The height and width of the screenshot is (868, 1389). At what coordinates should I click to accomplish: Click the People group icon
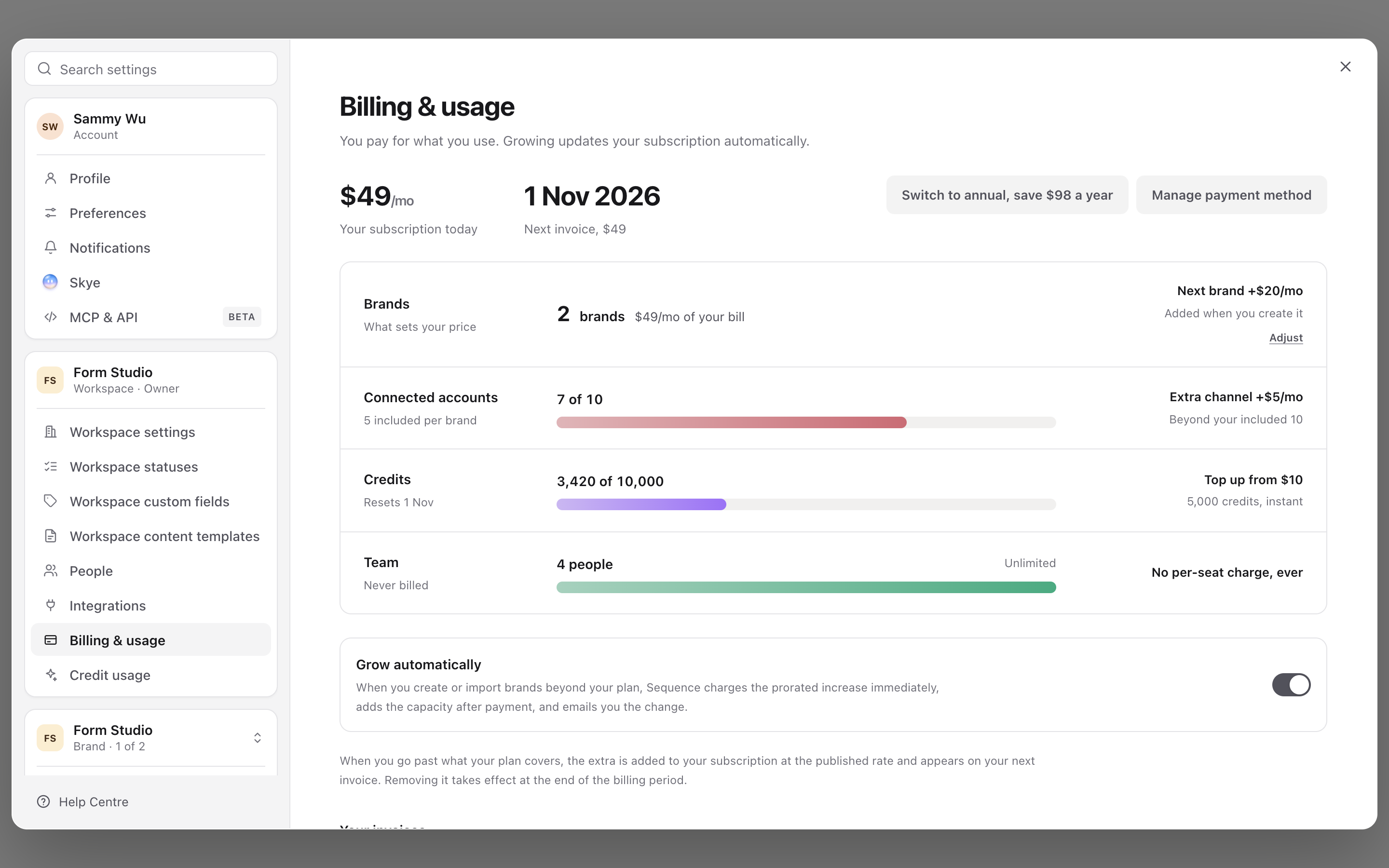pyautogui.click(x=51, y=570)
